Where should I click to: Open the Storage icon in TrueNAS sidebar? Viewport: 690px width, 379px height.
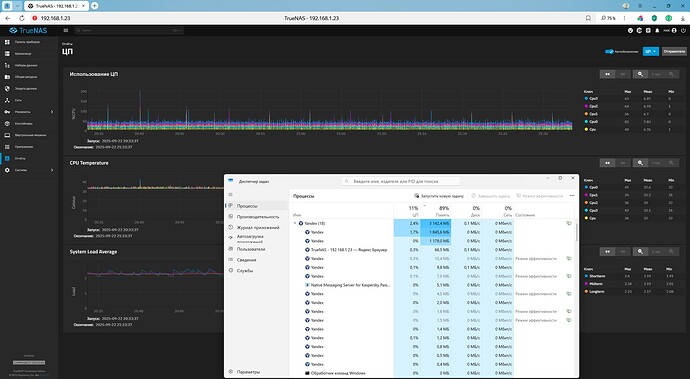7,54
